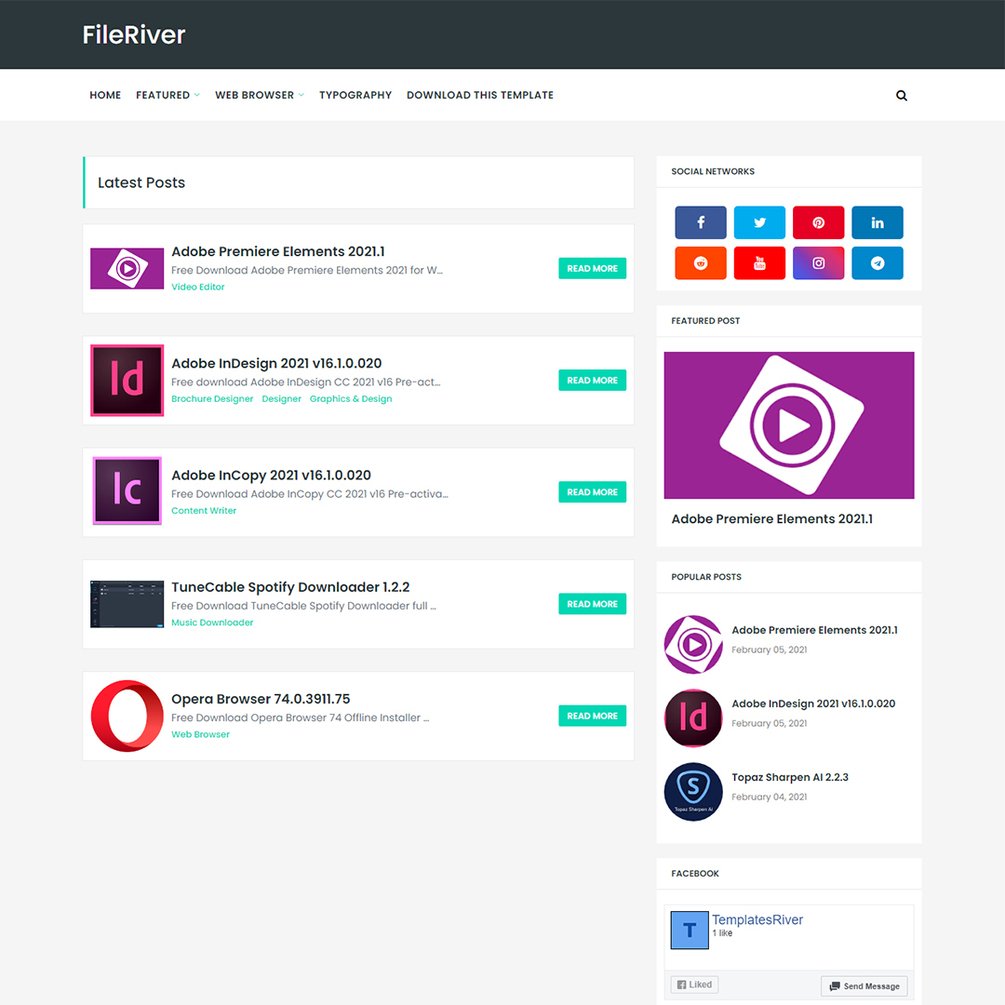Image resolution: width=1005 pixels, height=1005 pixels.
Task: Select the Content Writer category tag
Action: pos(204,510)
